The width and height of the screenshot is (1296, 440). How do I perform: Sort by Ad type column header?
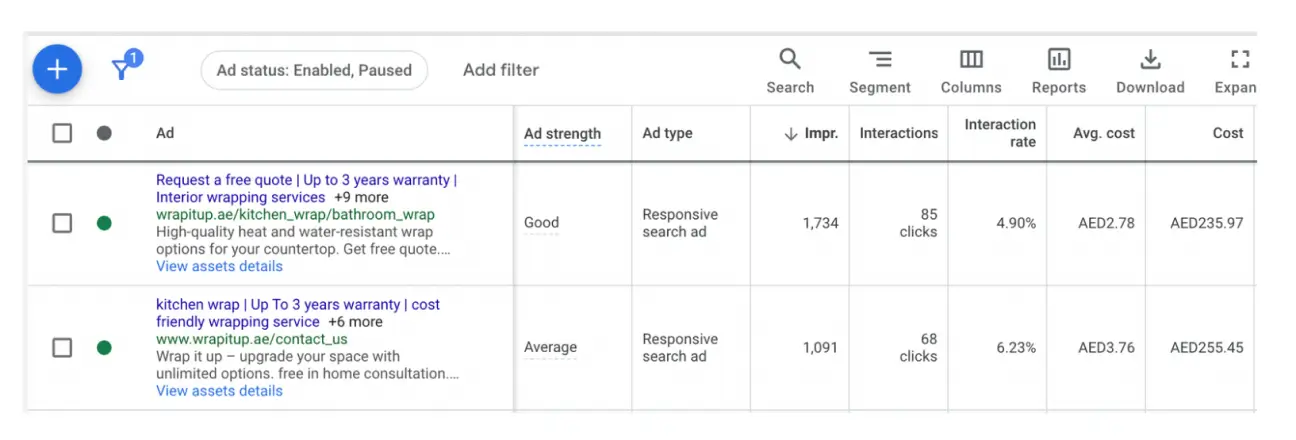click(x=667, y=133)
